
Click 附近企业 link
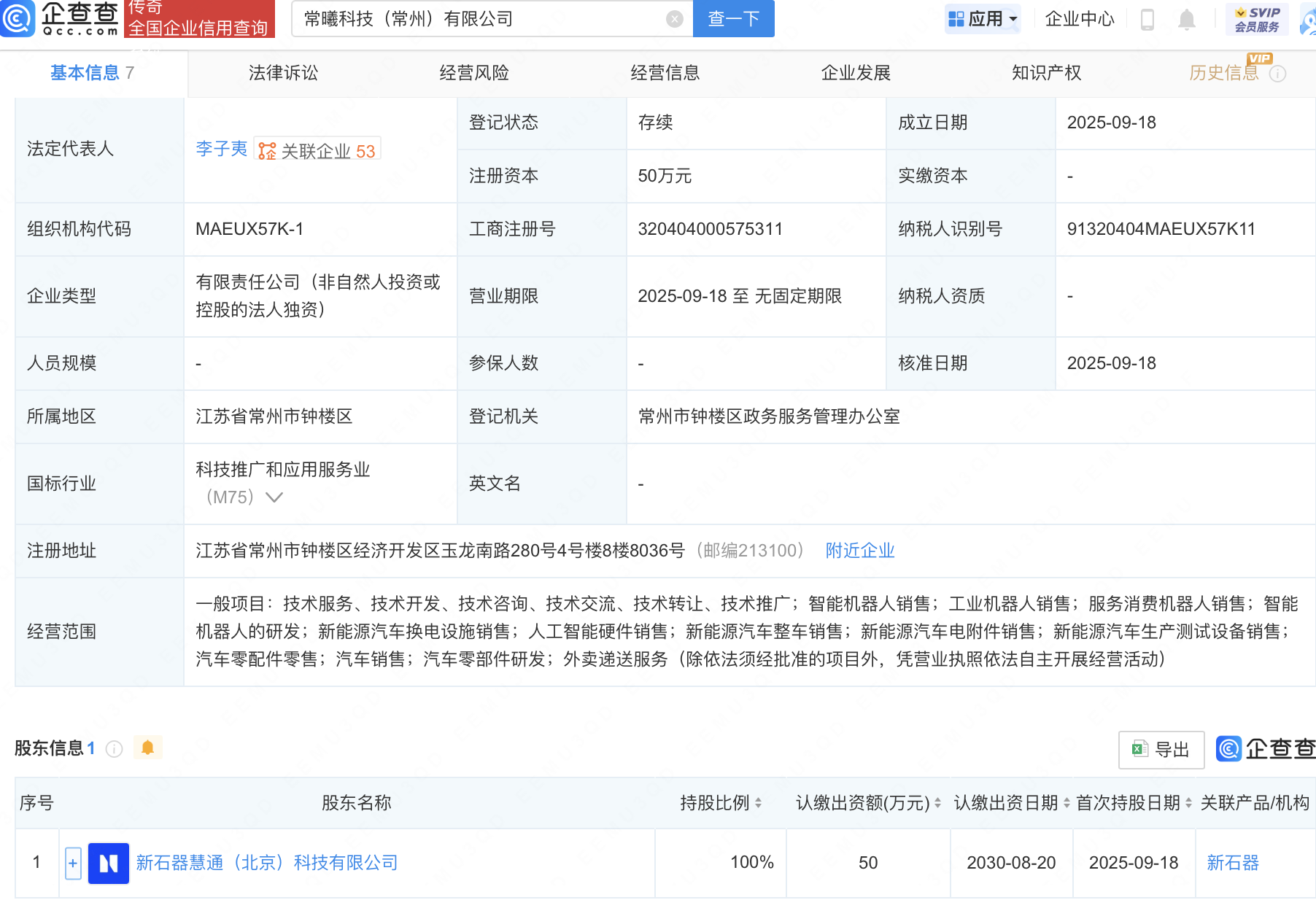pyautogui.click(x=860, y=551)
